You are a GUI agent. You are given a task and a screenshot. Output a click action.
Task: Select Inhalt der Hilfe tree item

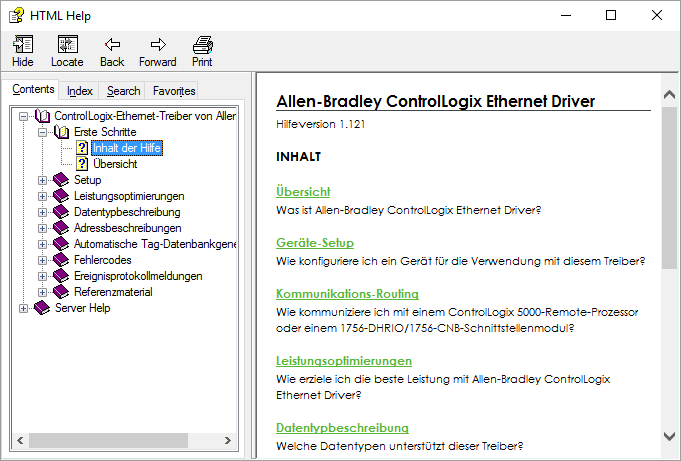(x=127, y=148)
